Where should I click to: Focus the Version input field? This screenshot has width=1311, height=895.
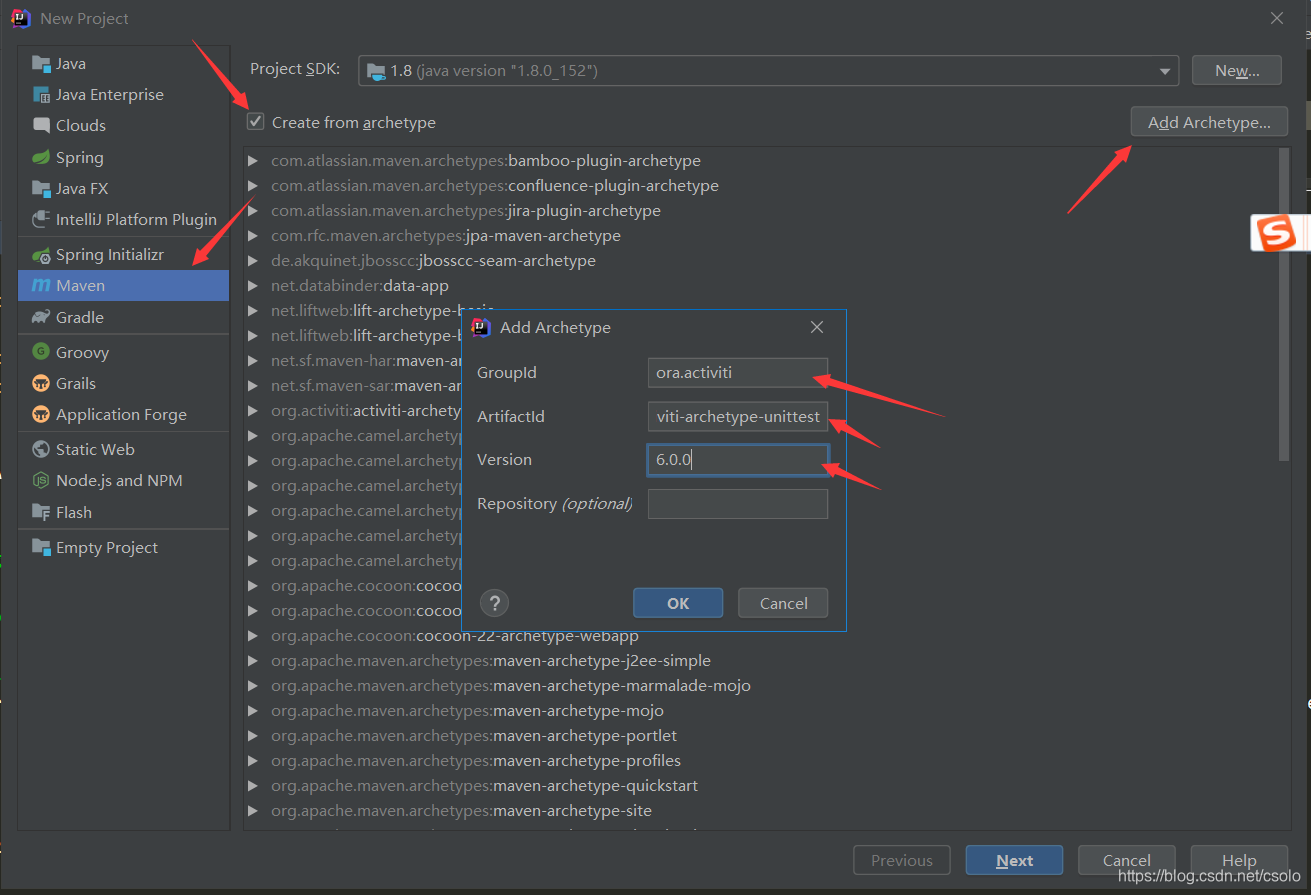738,460
